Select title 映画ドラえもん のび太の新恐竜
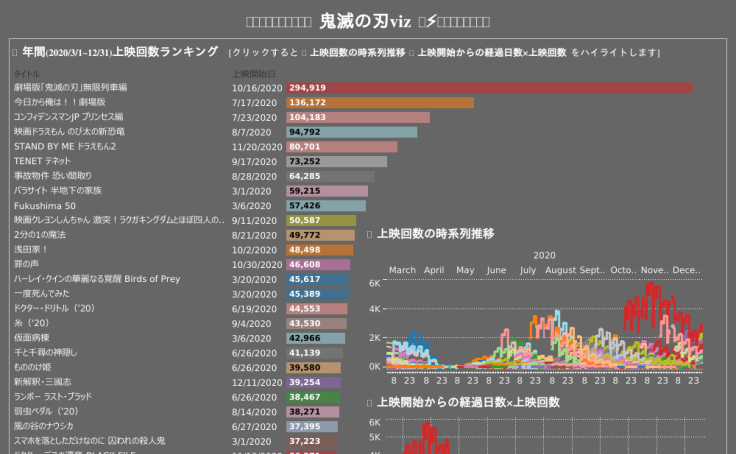The width and height of the screenshot is (736, 454). (x=69, y=132)
